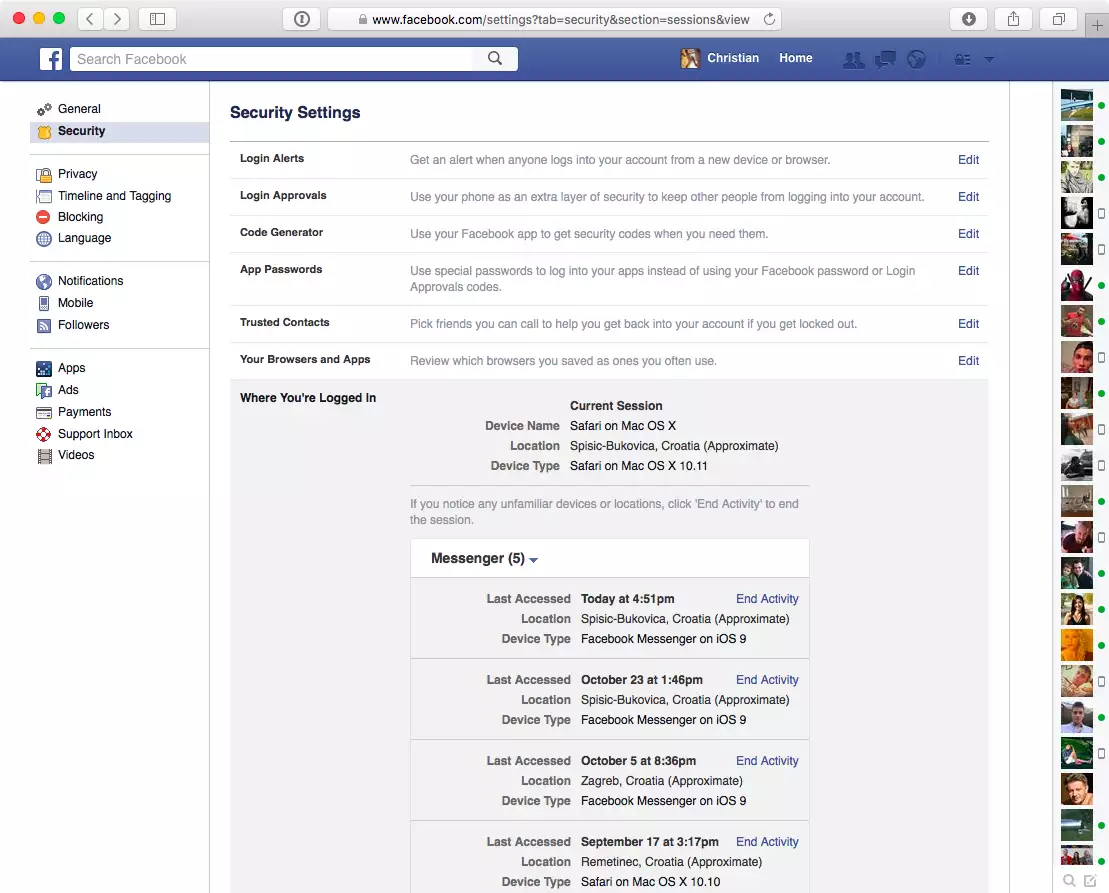Image resolution: width=1109 pixels, height=893 pixels.
Task: Open the messages icon
Action: pos(885,60)
